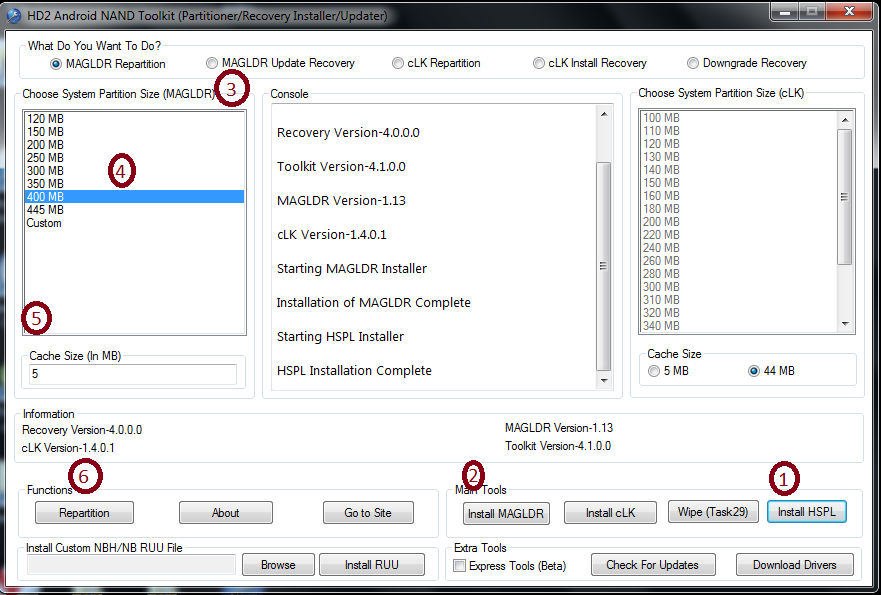Click Check For Updates button
This screenshot has height=595, width=881.
click(653, 565)
